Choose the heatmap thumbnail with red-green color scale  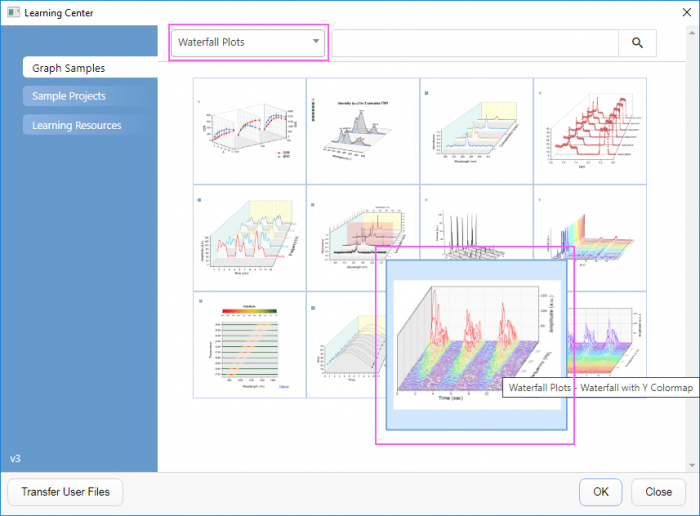tap(249, 345)
